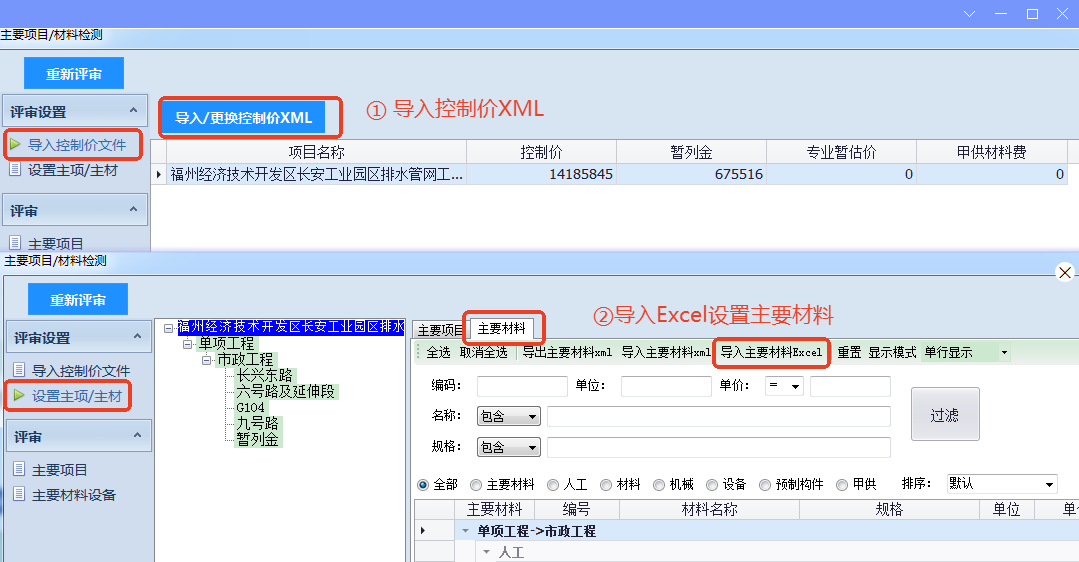The width and height of the screenshot is (1079, 562).
Task: Collapse the 评审设置 section with its chevron
Action: (134, 112)
